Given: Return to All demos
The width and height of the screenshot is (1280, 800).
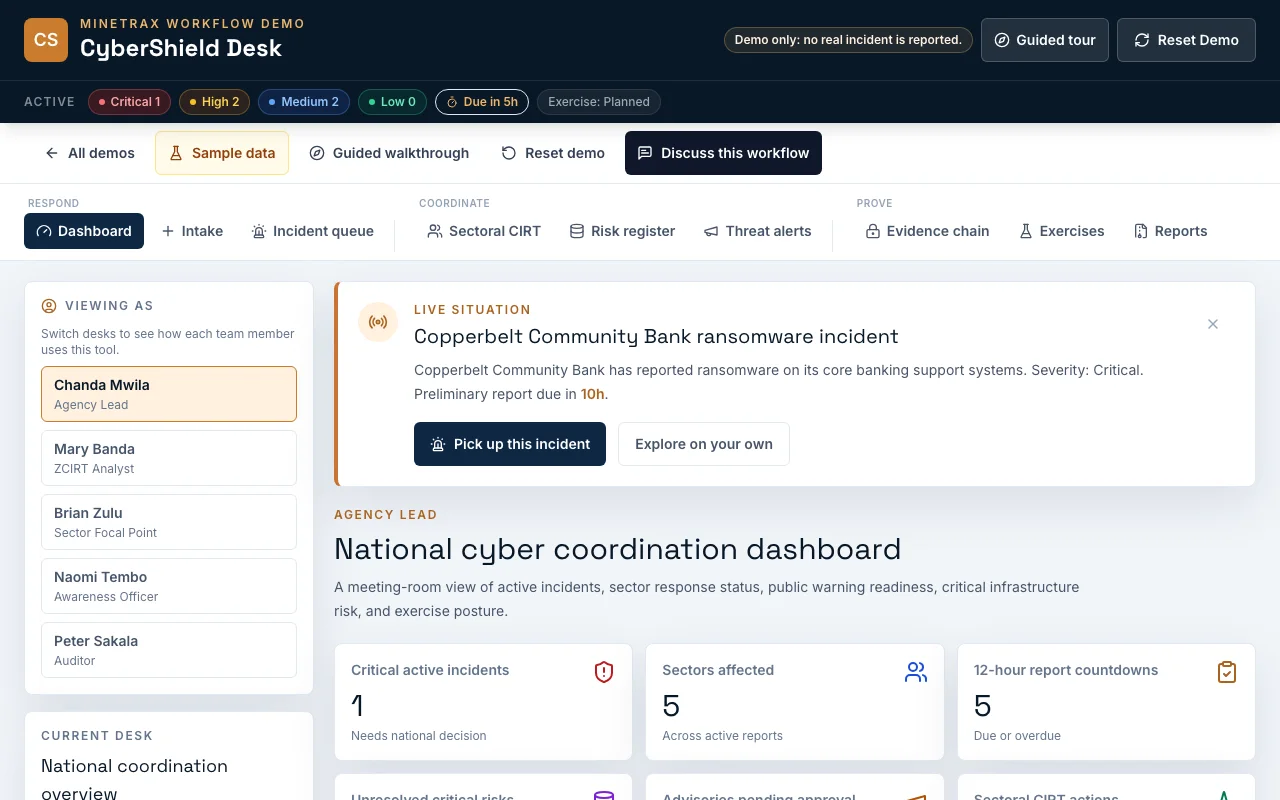Looking at the screenshot, I should point(90,153).
